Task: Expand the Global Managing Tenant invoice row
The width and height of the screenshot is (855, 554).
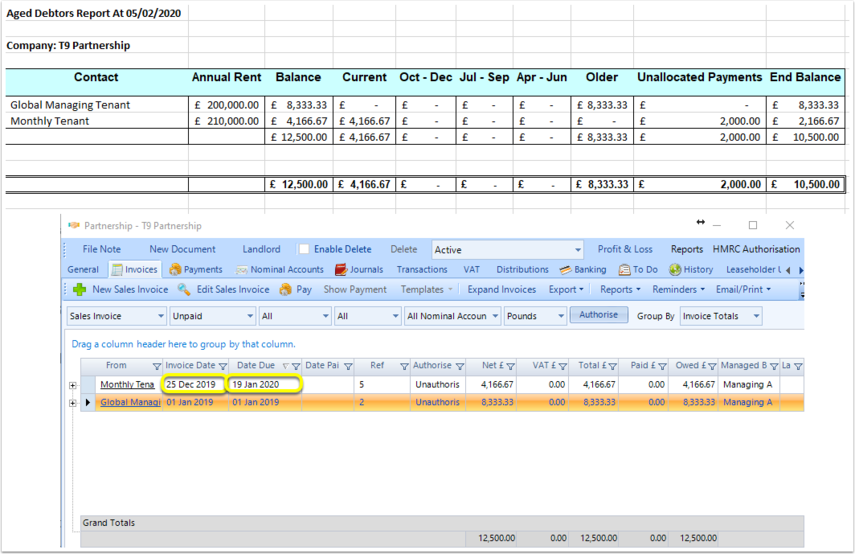Action: click(73, 403)
